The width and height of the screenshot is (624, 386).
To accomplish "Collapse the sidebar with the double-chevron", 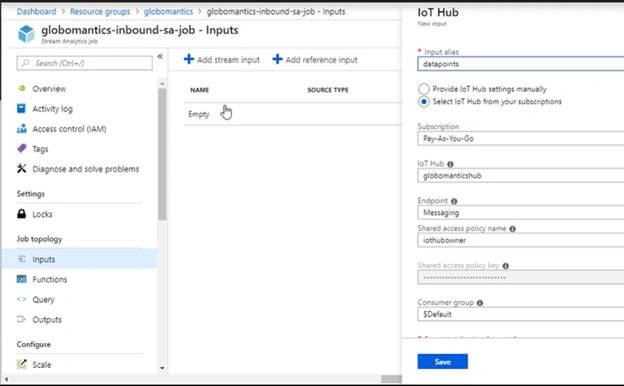I will tap(160, 57).
